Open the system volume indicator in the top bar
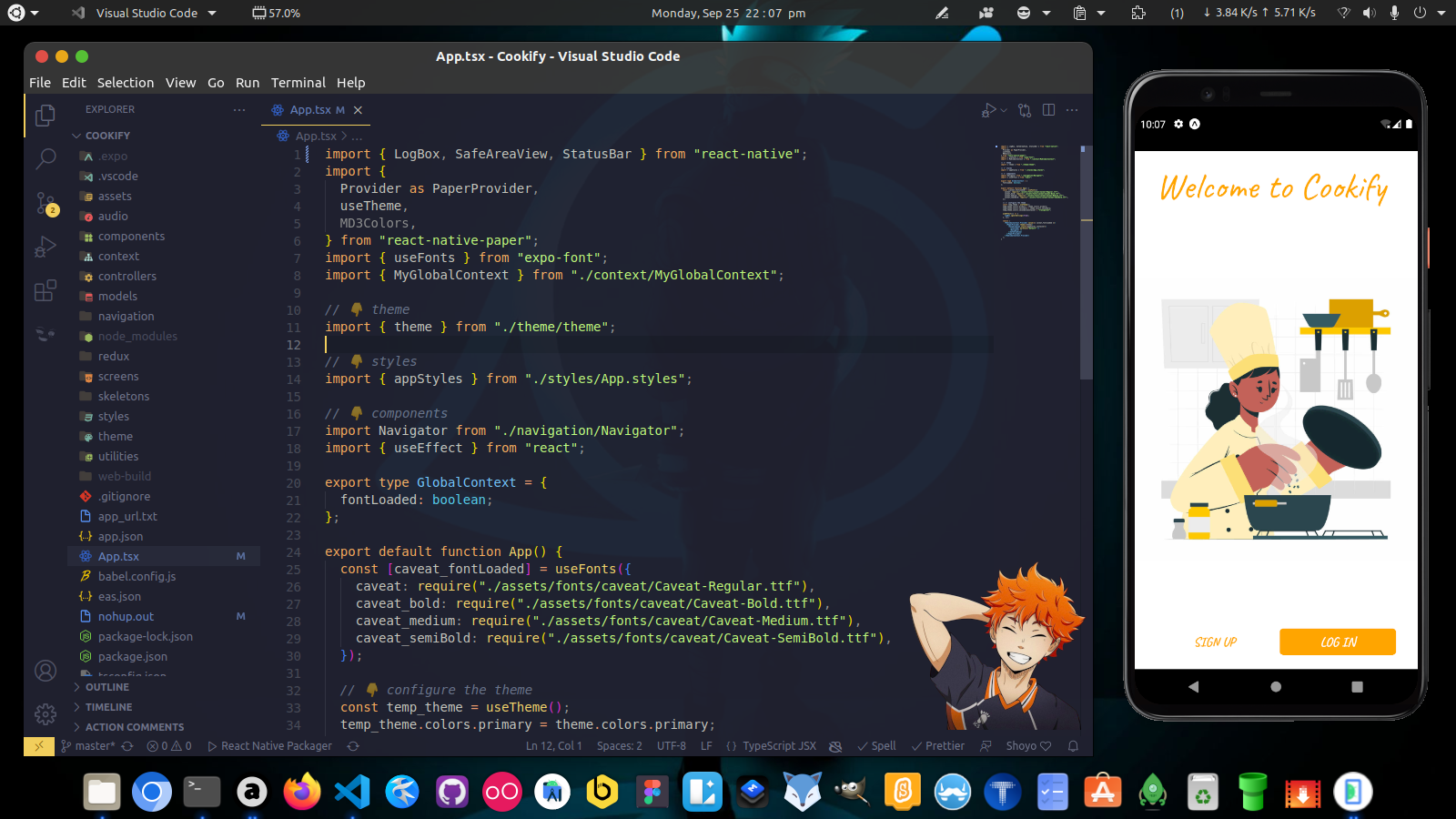This screenshot has width=1456, height=819. [1370, 13]
